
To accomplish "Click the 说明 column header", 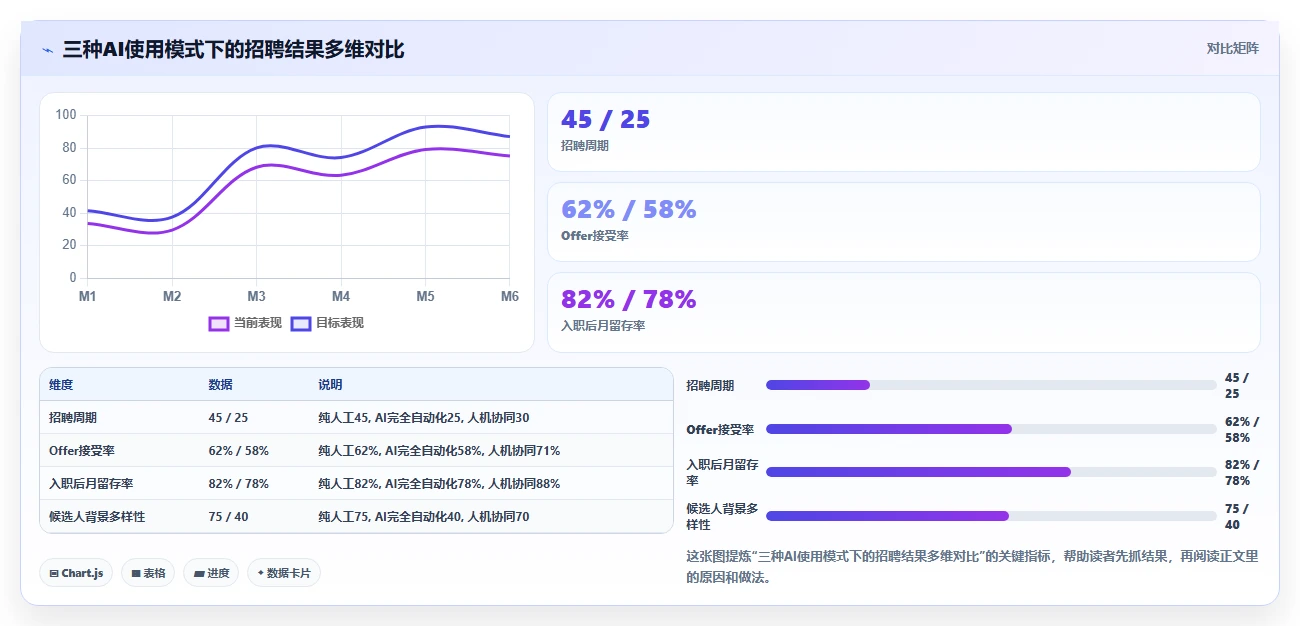I will tap(330, 385).
